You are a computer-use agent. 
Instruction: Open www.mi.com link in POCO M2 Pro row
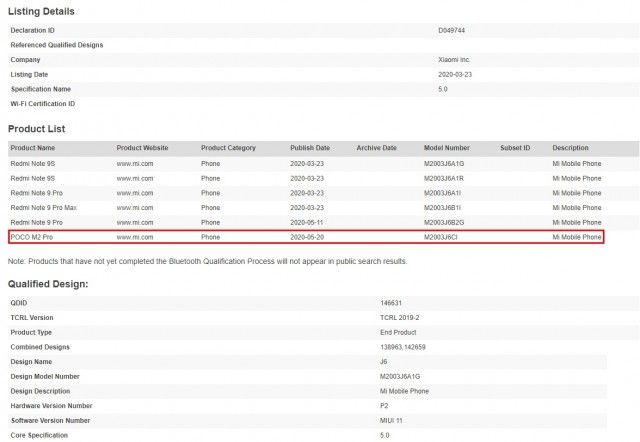pyautogui.click(x=135, y=237)
